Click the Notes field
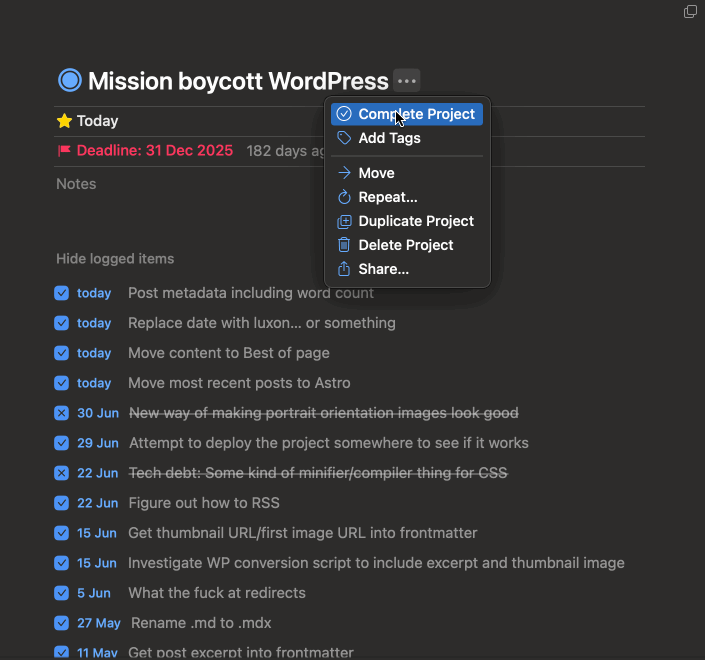Screen dimensions: 705x660 coord(76,184)
